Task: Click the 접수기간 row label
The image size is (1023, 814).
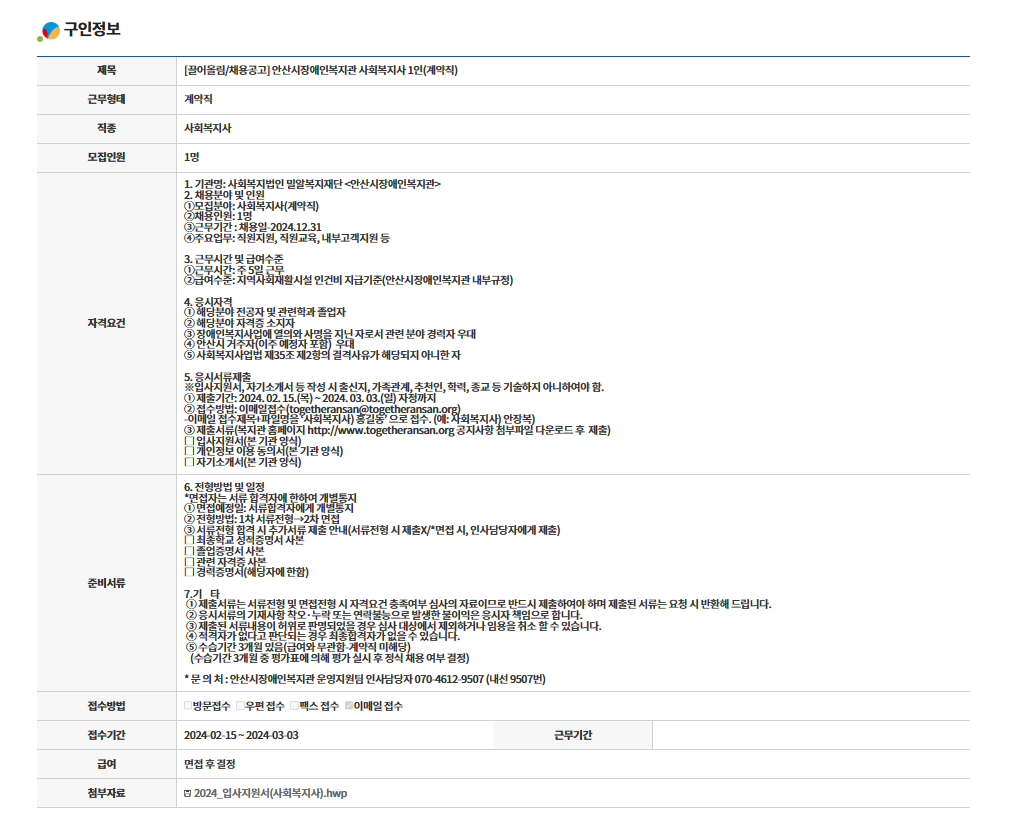Action: coord(106,735)
